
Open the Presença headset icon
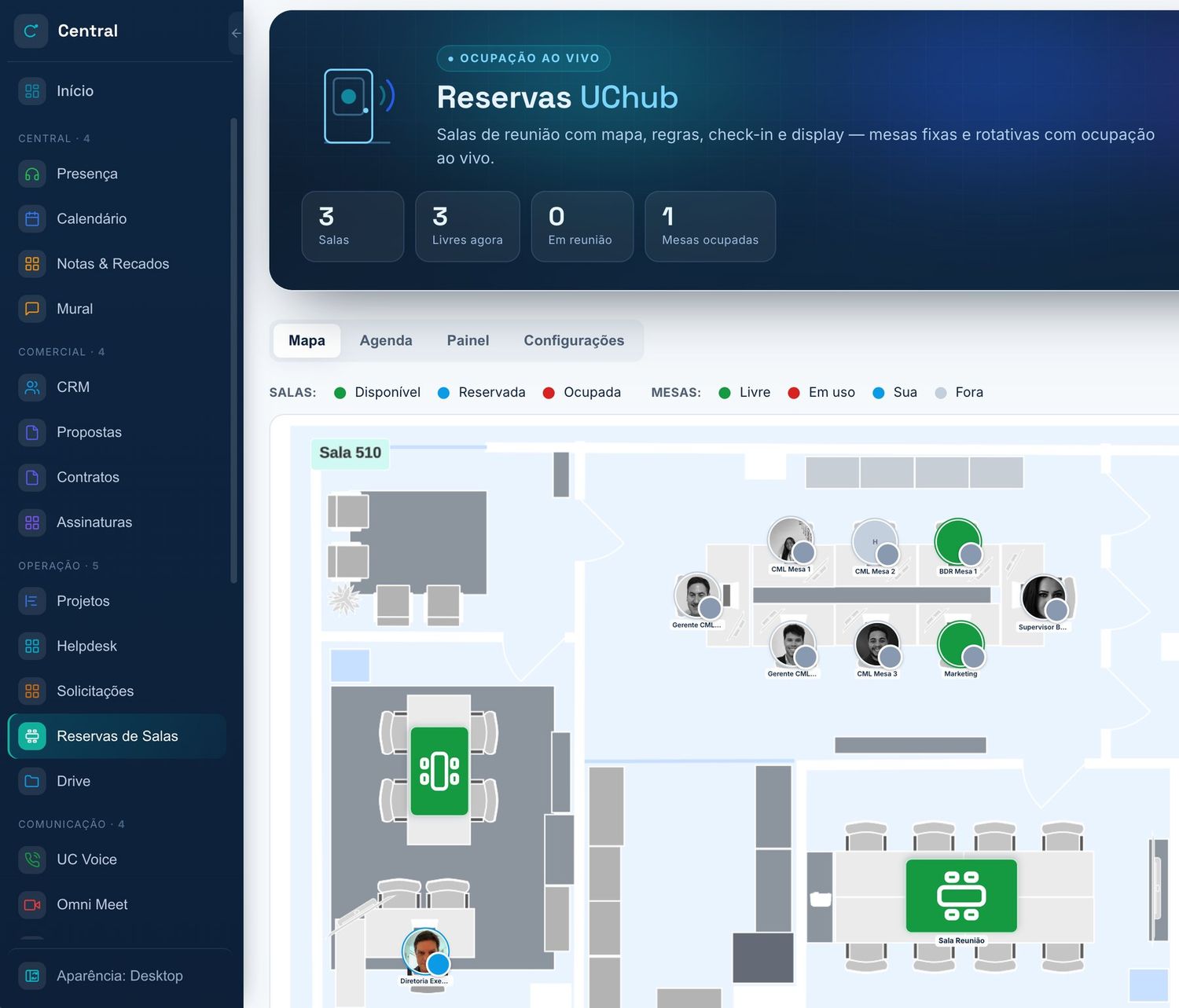(32, 174)
